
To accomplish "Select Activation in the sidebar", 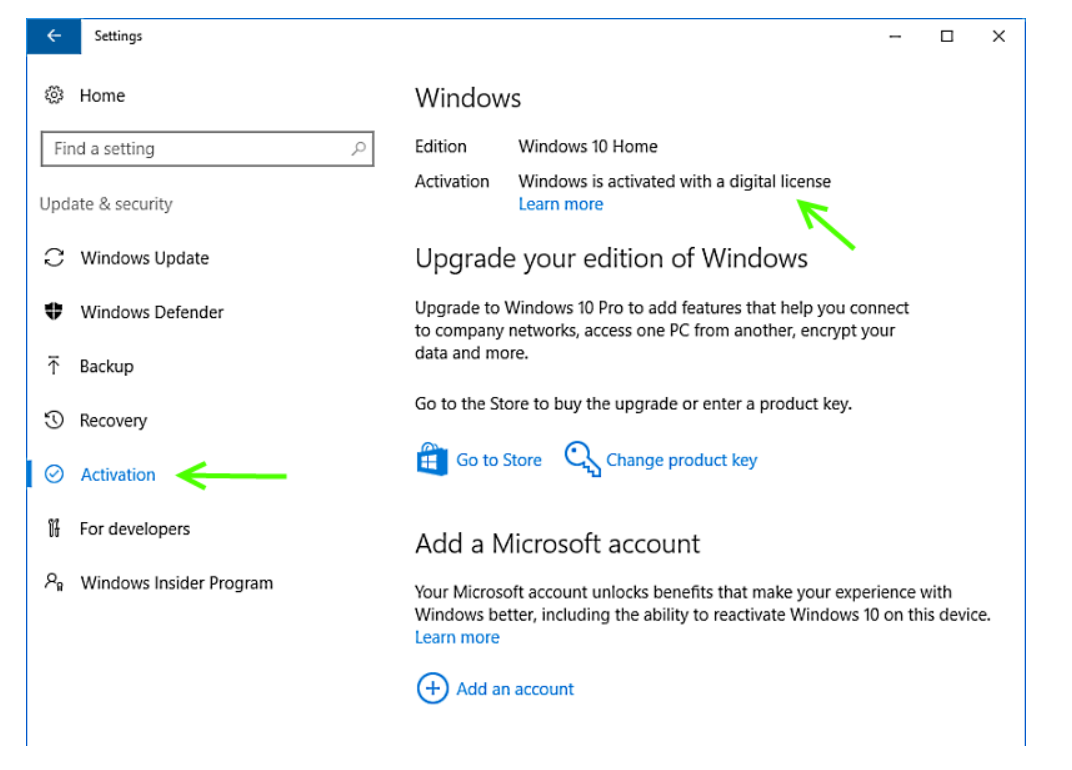I will pyautogui.click(x=118, y=475).
